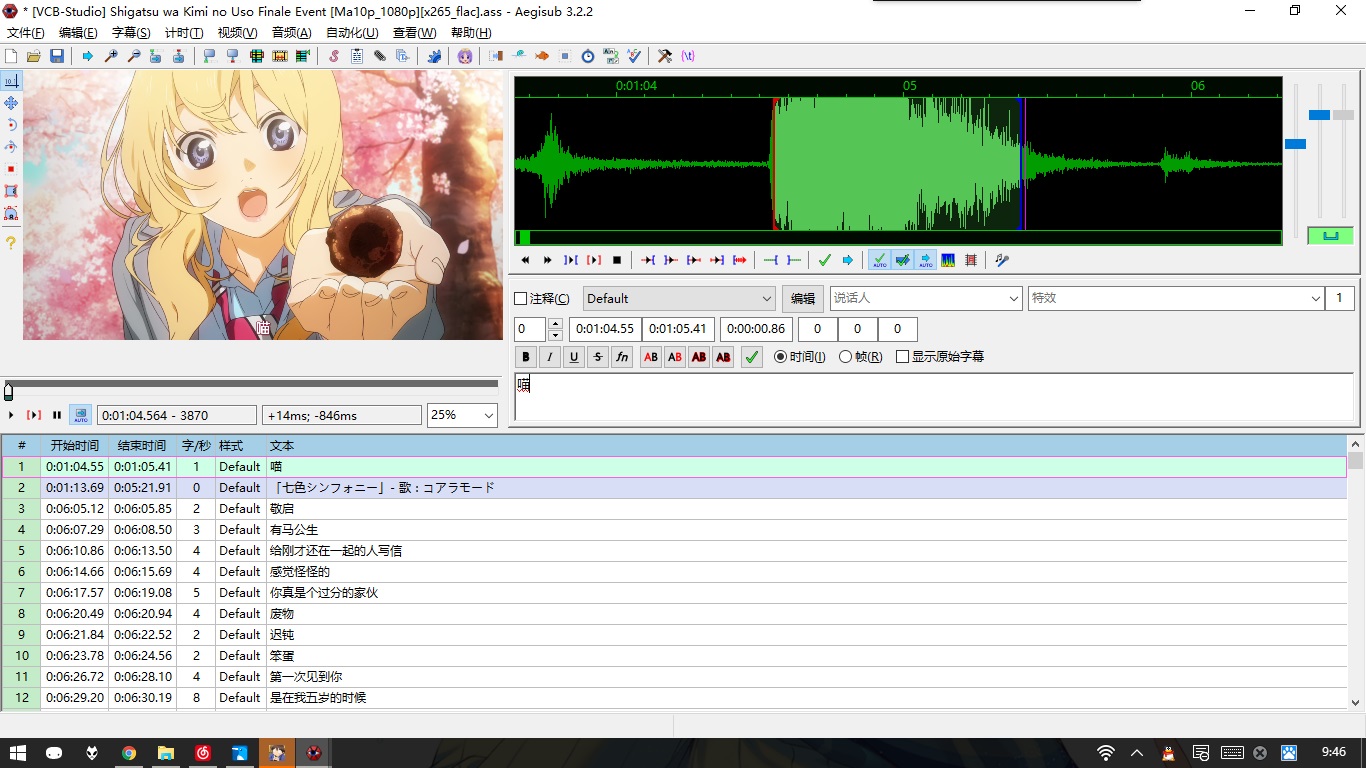Apply underline with the U button

pyautogui.click(x=574, y=357)
